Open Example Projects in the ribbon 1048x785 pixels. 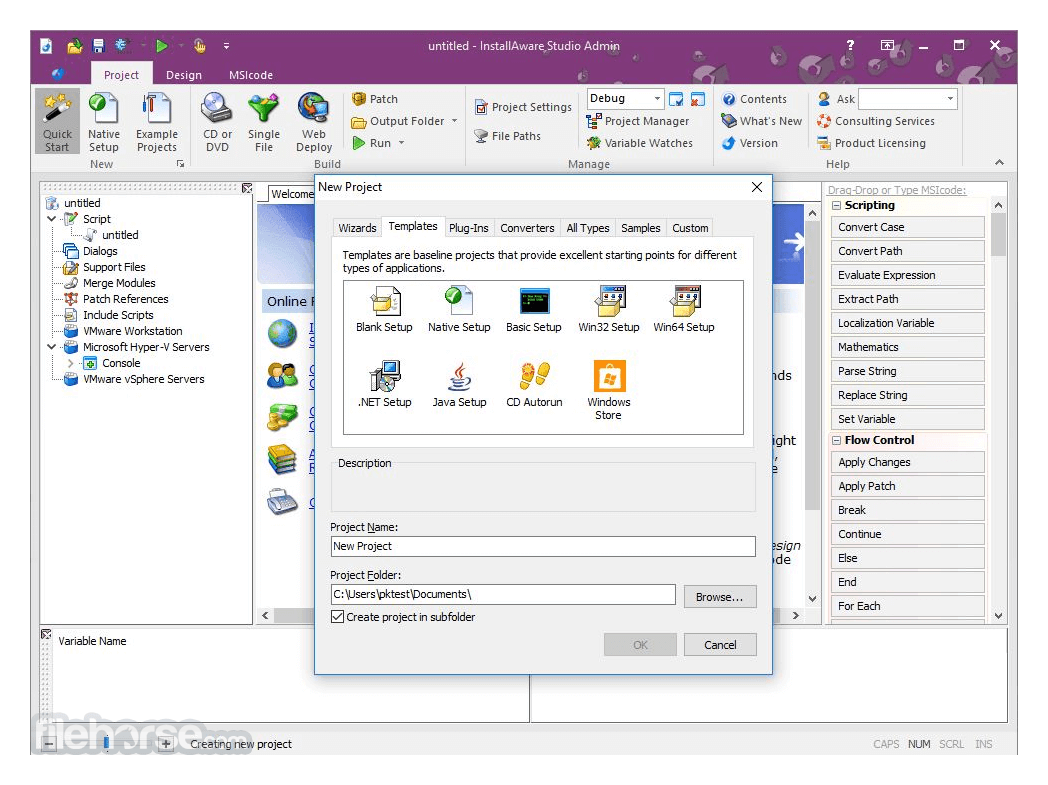pyautogui.click(x=156, y=122)
